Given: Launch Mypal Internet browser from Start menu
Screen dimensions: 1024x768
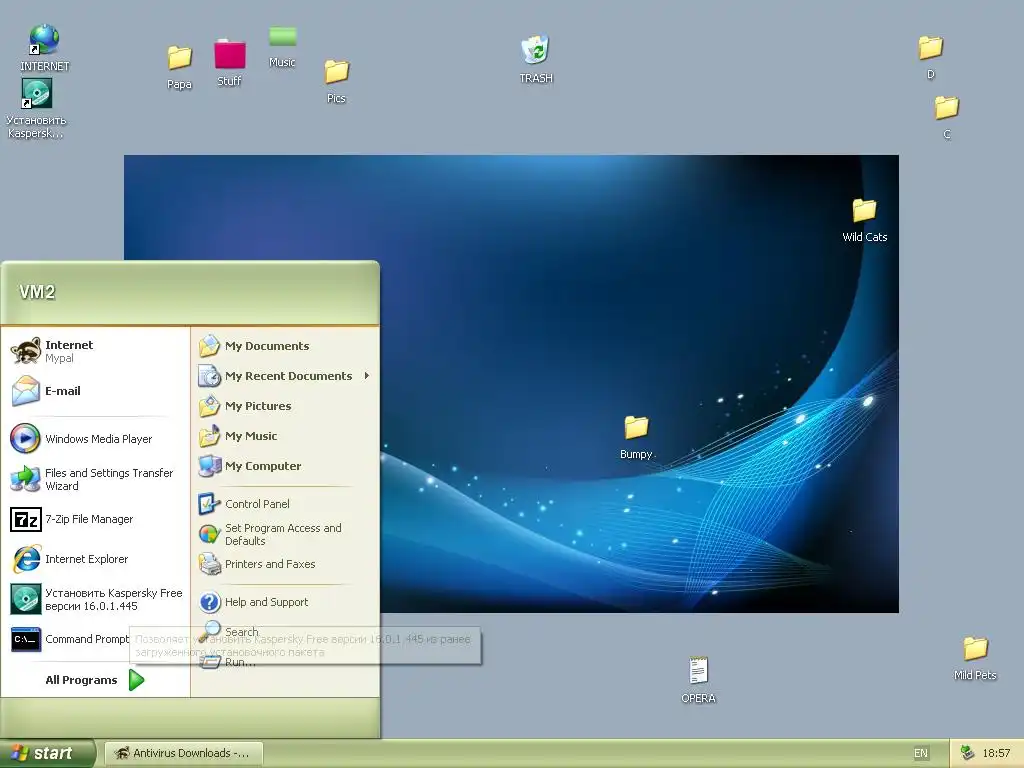Looking at the screenshot, I should point(95,351).
